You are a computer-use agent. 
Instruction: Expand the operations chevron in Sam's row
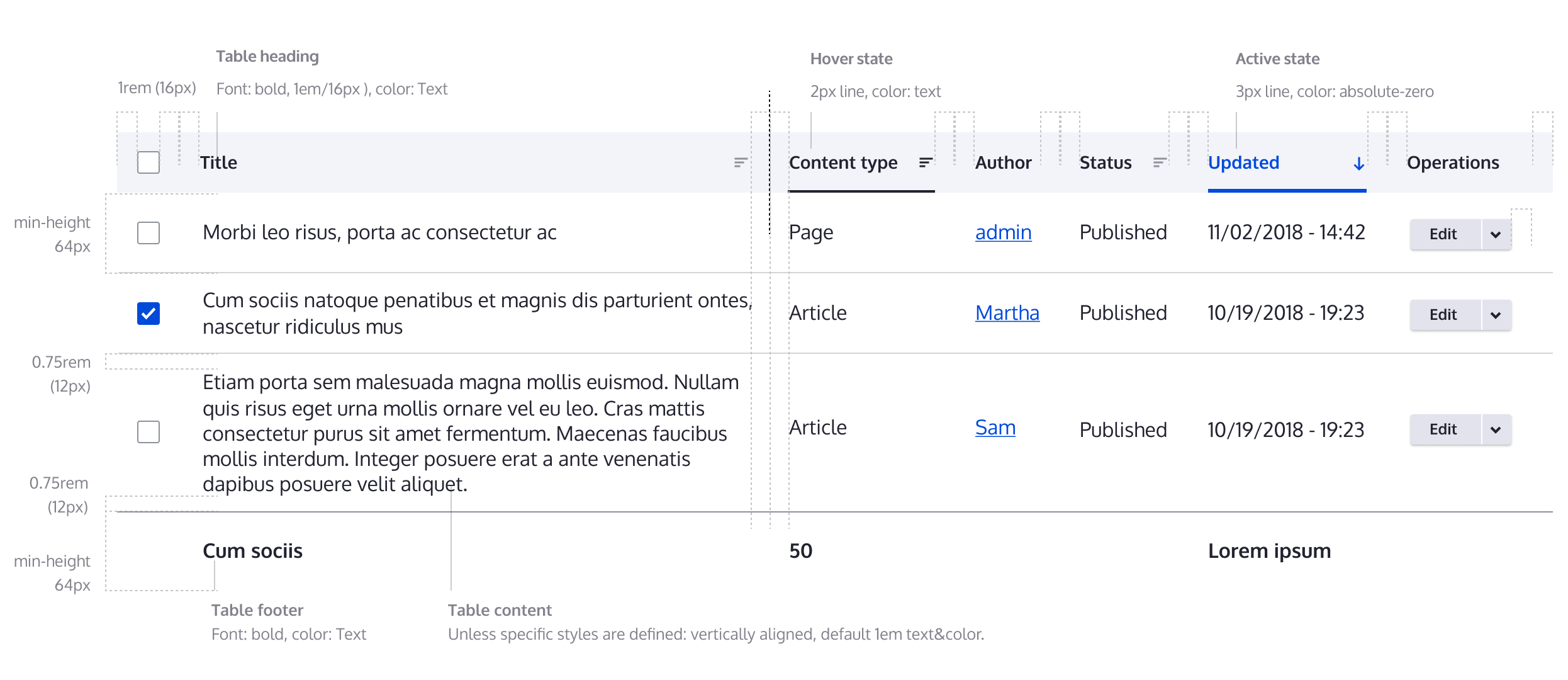coord(1496,429)
